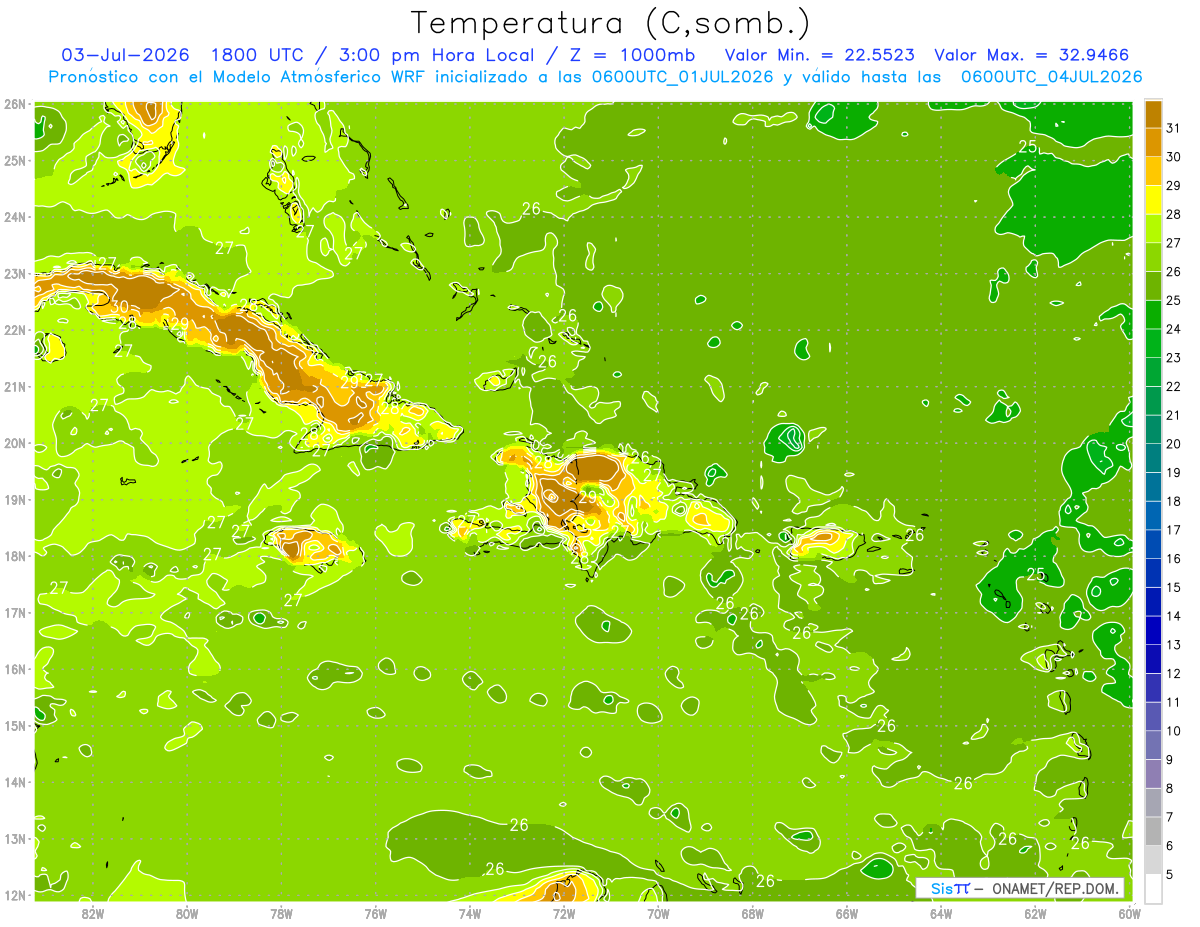Click the '10' colorbar legend label

1173,731
